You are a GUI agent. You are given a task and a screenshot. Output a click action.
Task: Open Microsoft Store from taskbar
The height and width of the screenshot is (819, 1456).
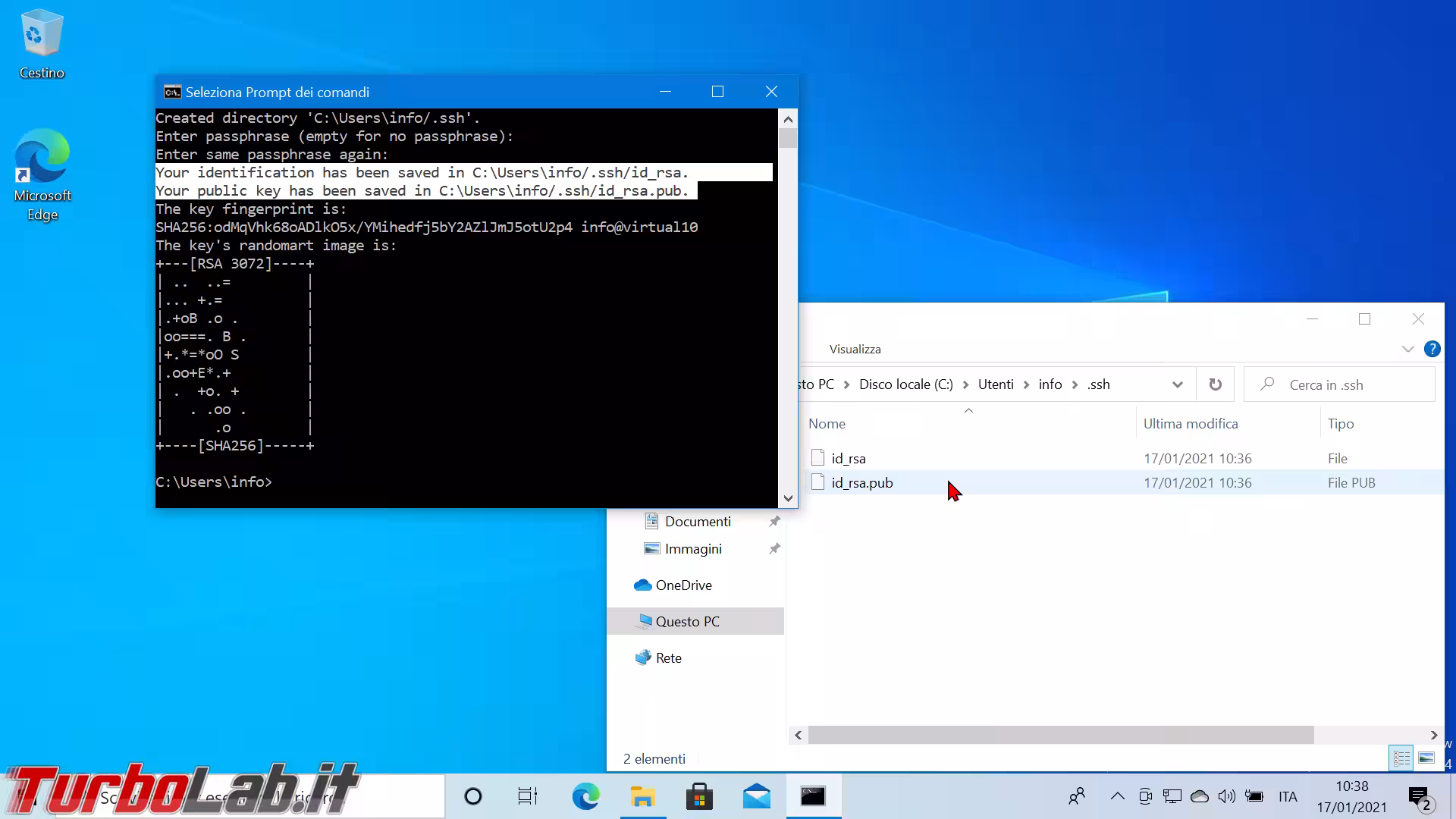tap(699, 796)
